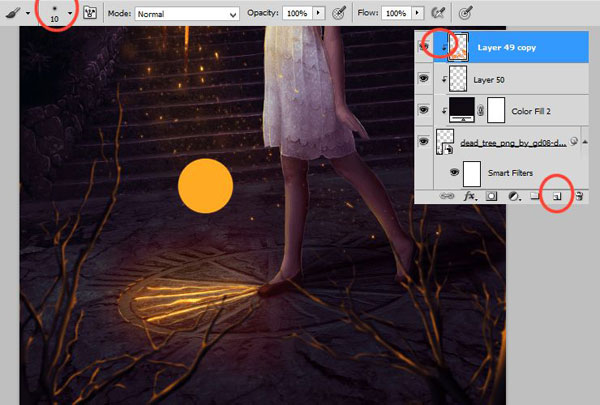
Task: Select the Layer 49 copy layer
Action: (511, 47)
